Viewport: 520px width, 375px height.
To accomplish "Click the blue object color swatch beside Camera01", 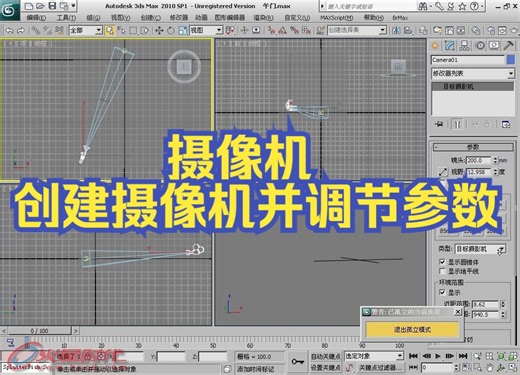I will coord(510,60).
